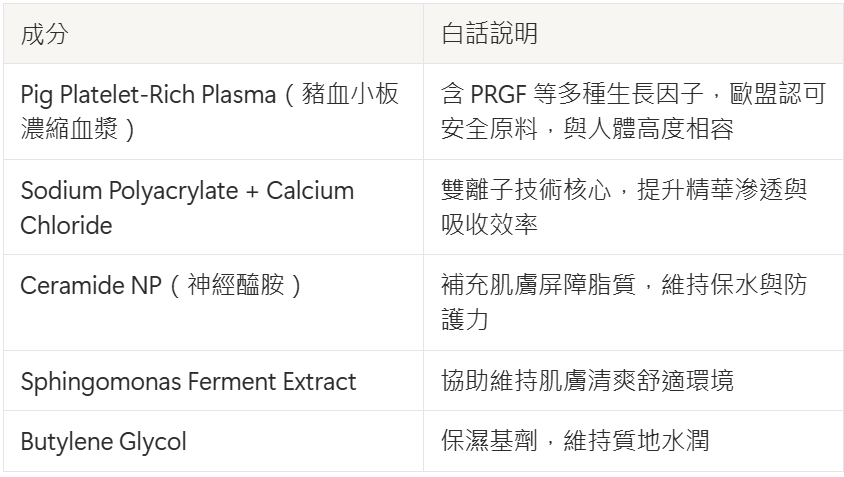
Task: Click the Butylene Glycol ingredient cell
Action: (103, 441)
